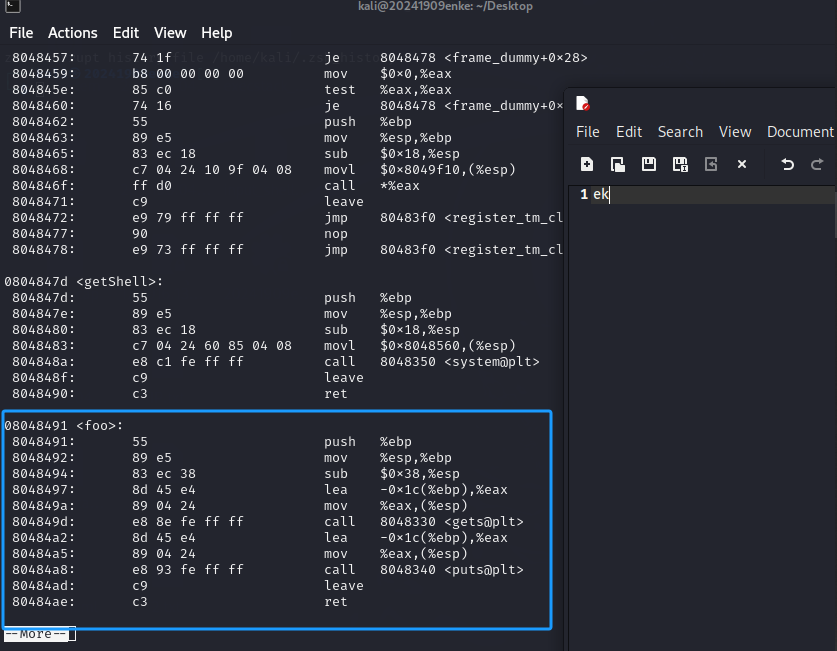Open the text editor File menu
Viewport: 837px width, 651px height.
(x=588, y=132)
